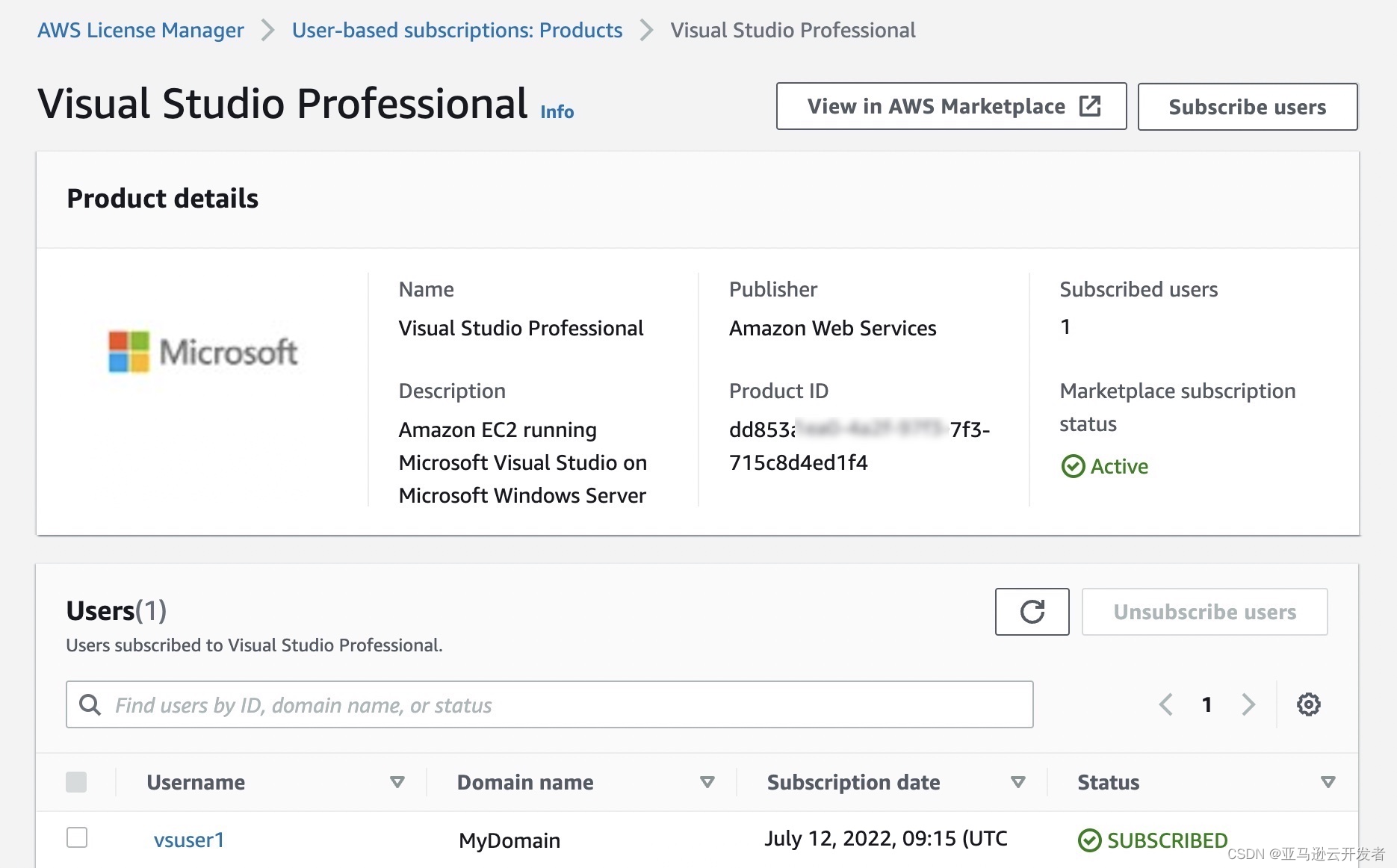Click the previous page arrow
Viewport: 1397px width, 868px height.
pyautogui.click(x=1165, y=704)
